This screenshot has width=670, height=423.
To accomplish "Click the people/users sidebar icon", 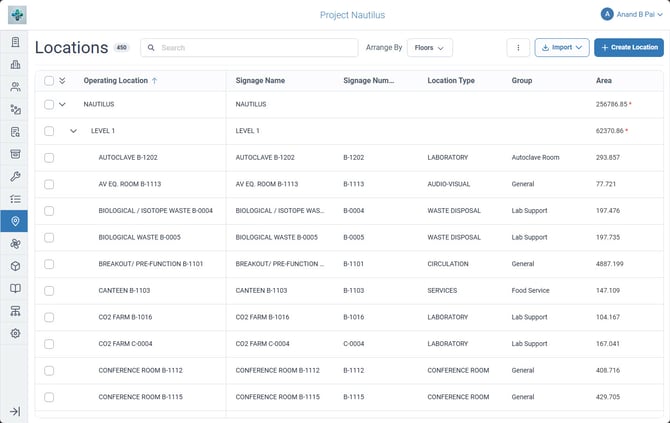I will click(15, 87).
